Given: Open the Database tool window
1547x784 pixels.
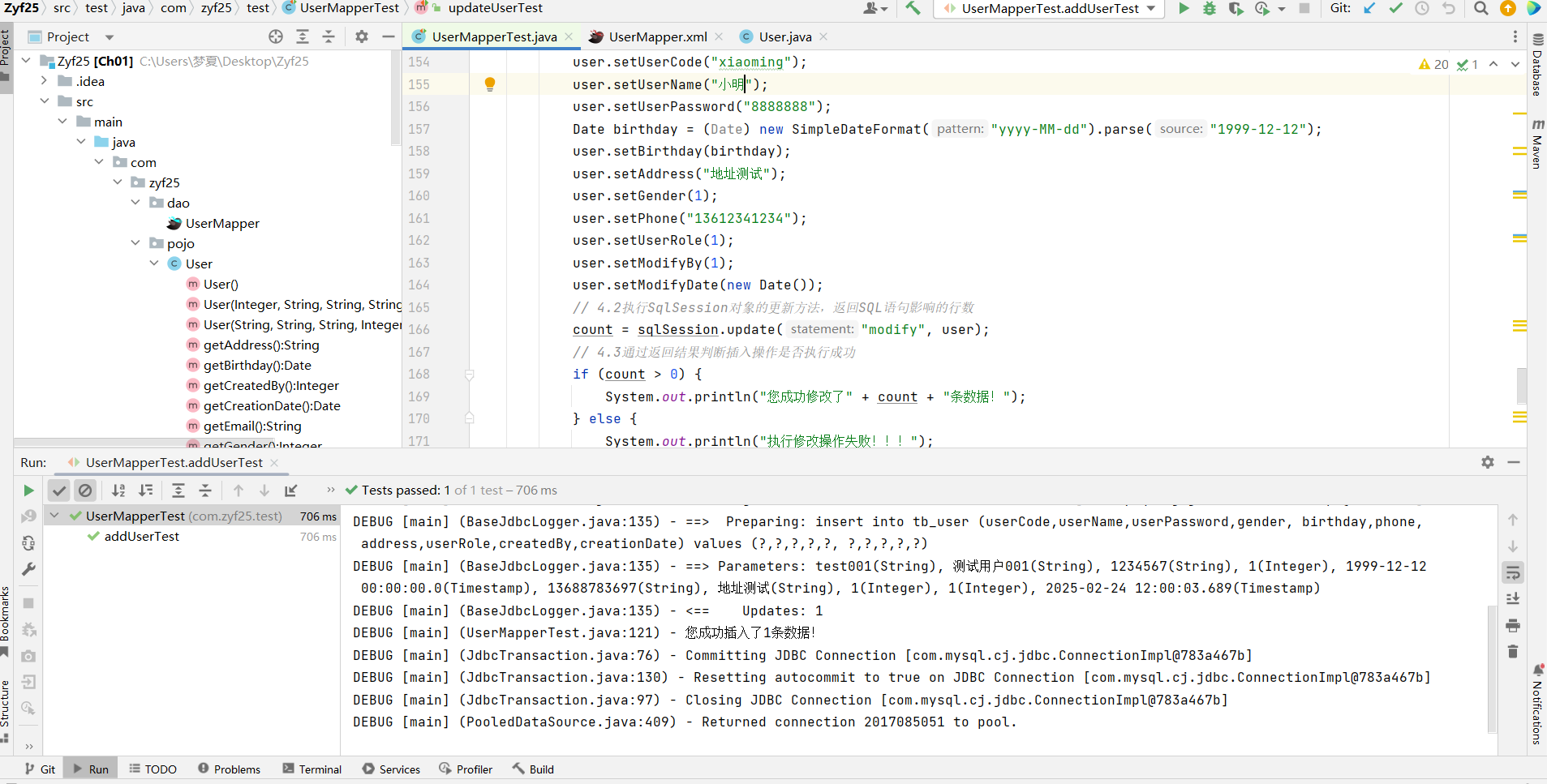Looking at the screenshot, I should click(1537, 65).
